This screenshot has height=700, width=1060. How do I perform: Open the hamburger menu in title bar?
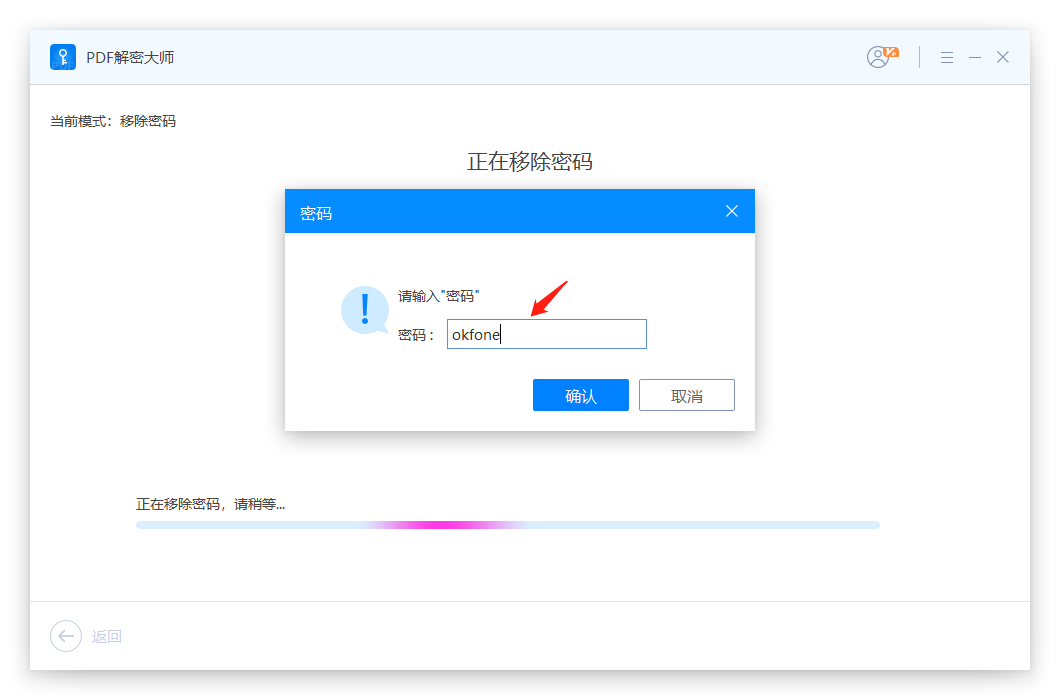point(946,57)
